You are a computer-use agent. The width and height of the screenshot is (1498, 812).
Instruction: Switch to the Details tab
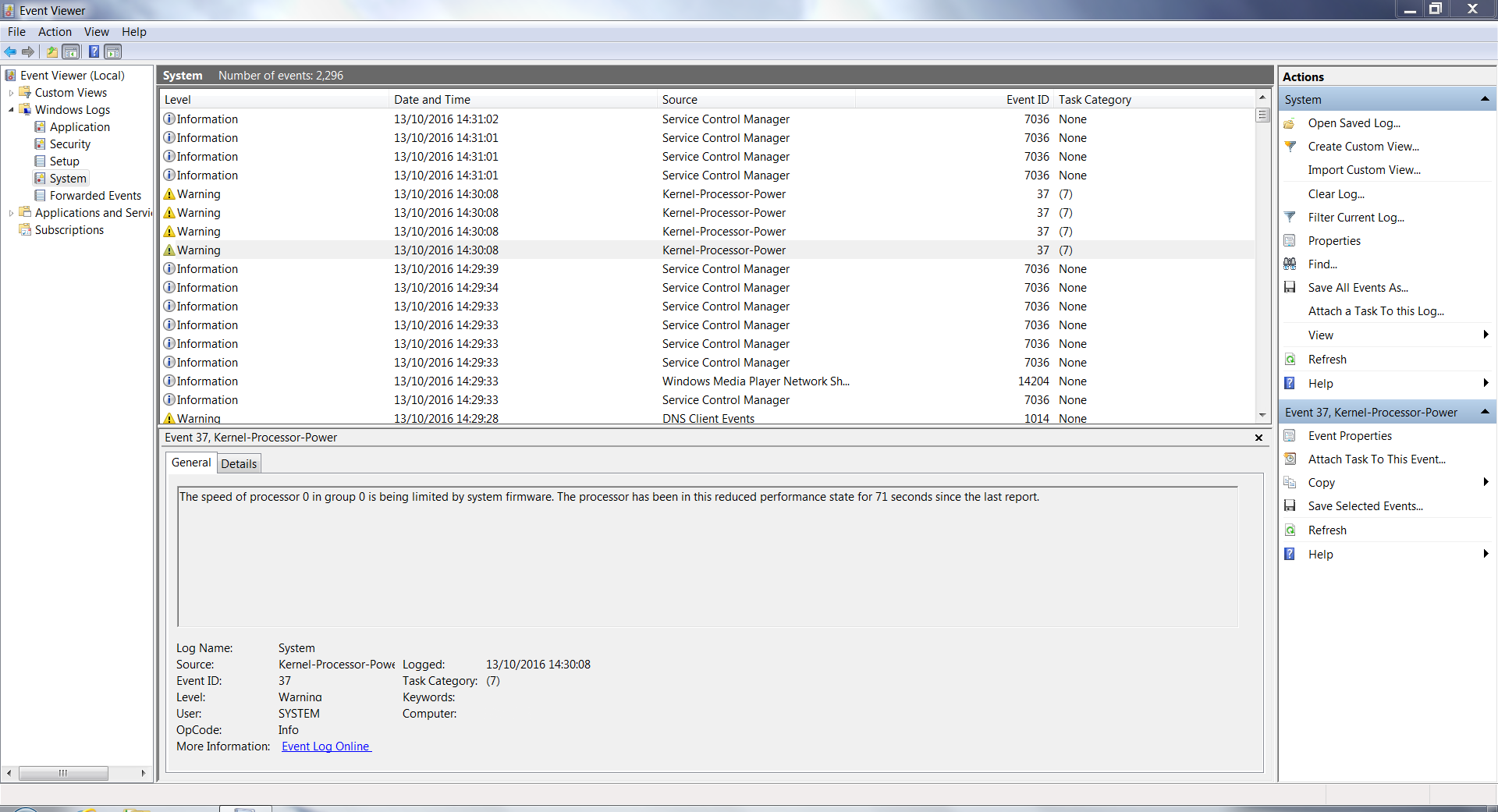click(x=239, y=464)
